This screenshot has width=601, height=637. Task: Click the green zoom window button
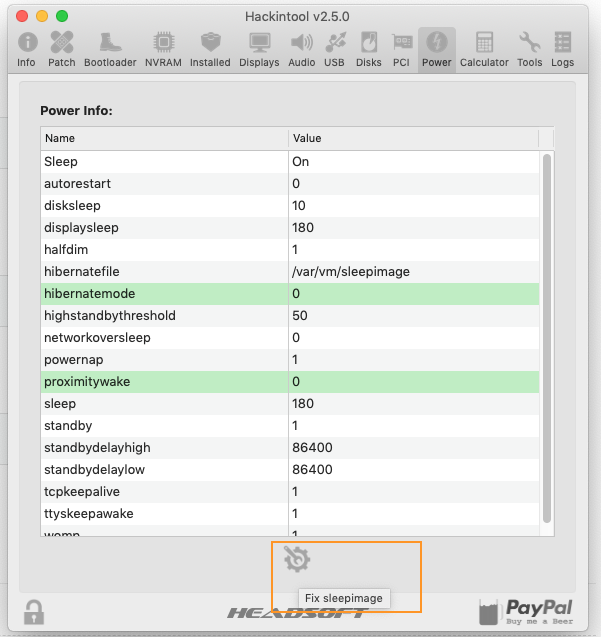pyautogui.click(x=62, y=16)
